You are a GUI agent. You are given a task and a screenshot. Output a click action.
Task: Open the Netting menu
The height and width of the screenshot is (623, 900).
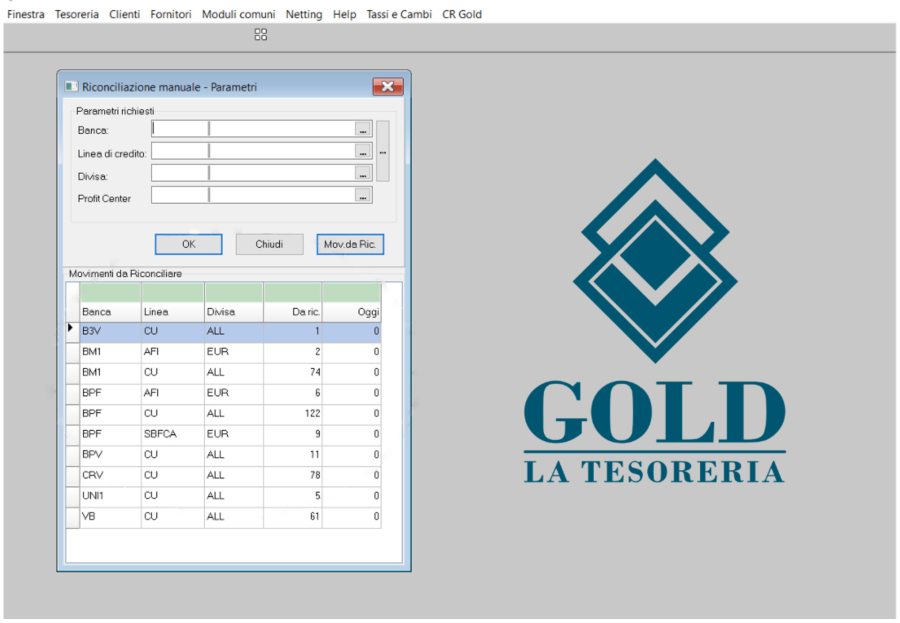coord(304,14)
